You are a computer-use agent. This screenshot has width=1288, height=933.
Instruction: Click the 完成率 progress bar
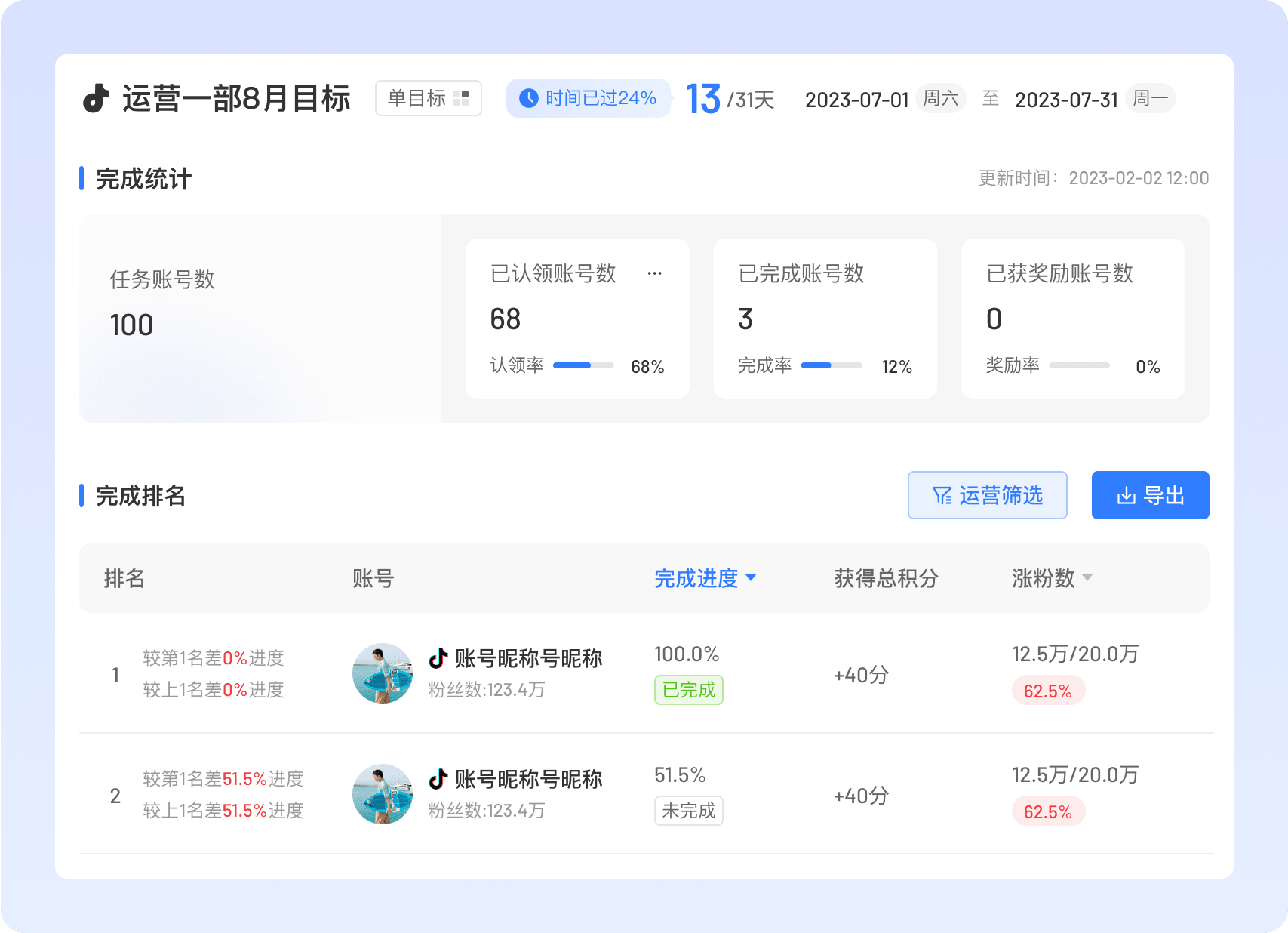[832, 365]
